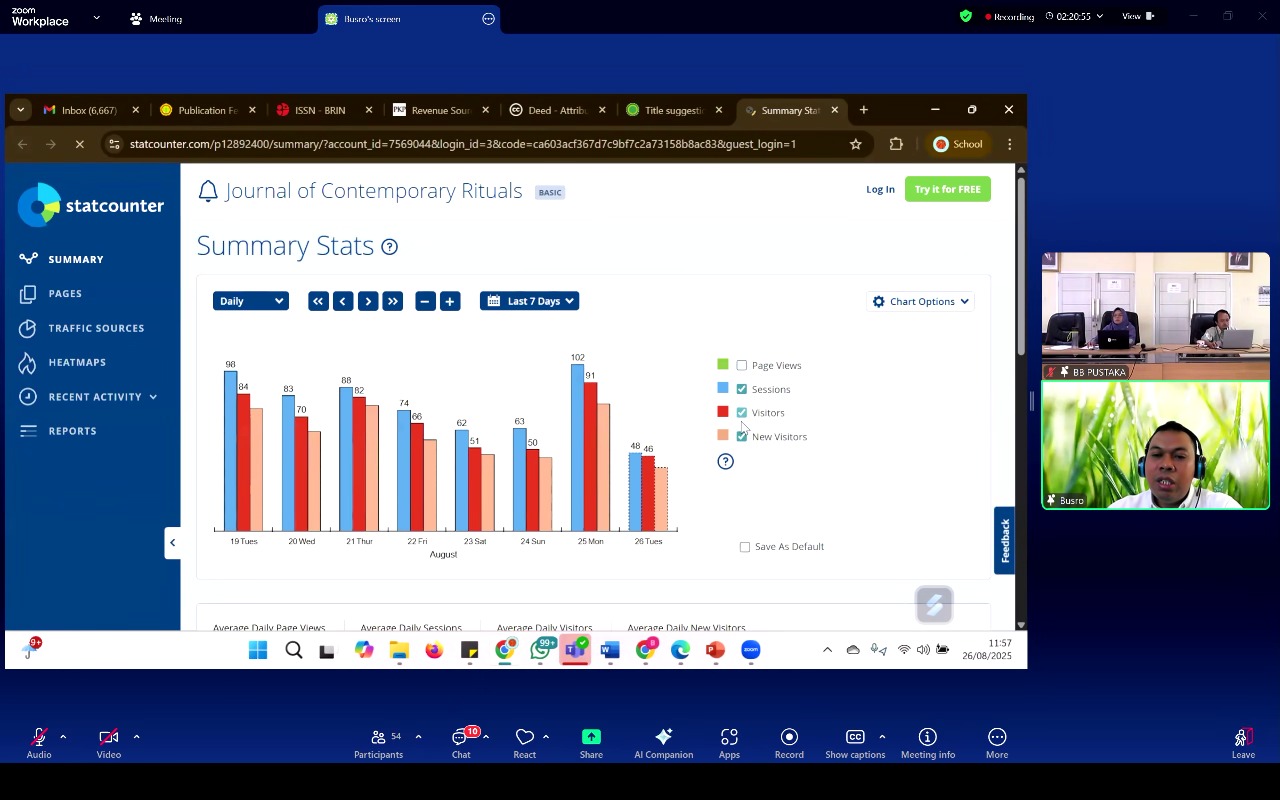Click the Log In link
This screenshot has width=1280, height=800.
tap(880, 189)
